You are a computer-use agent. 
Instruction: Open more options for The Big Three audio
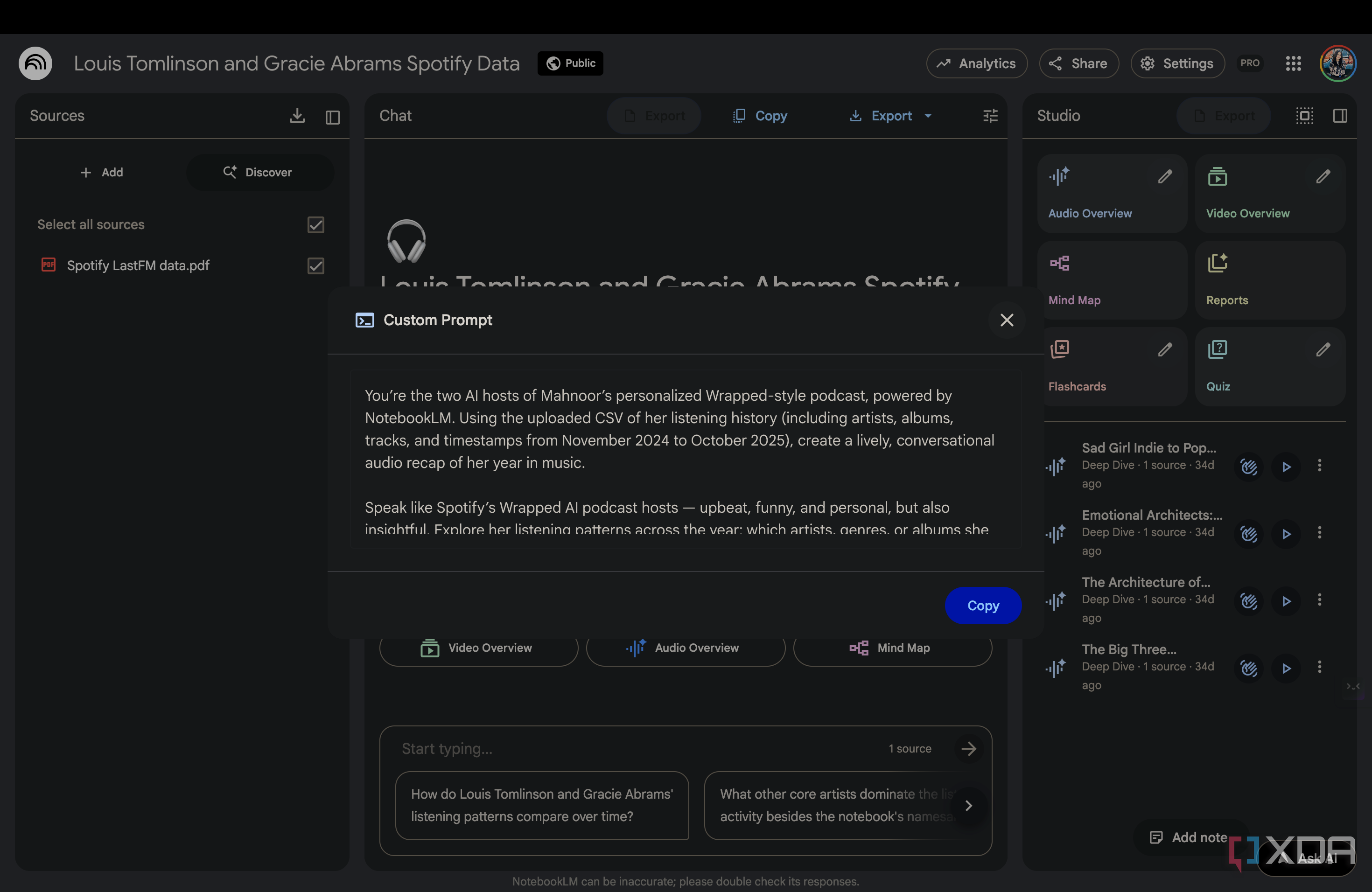coord(1319,667)
